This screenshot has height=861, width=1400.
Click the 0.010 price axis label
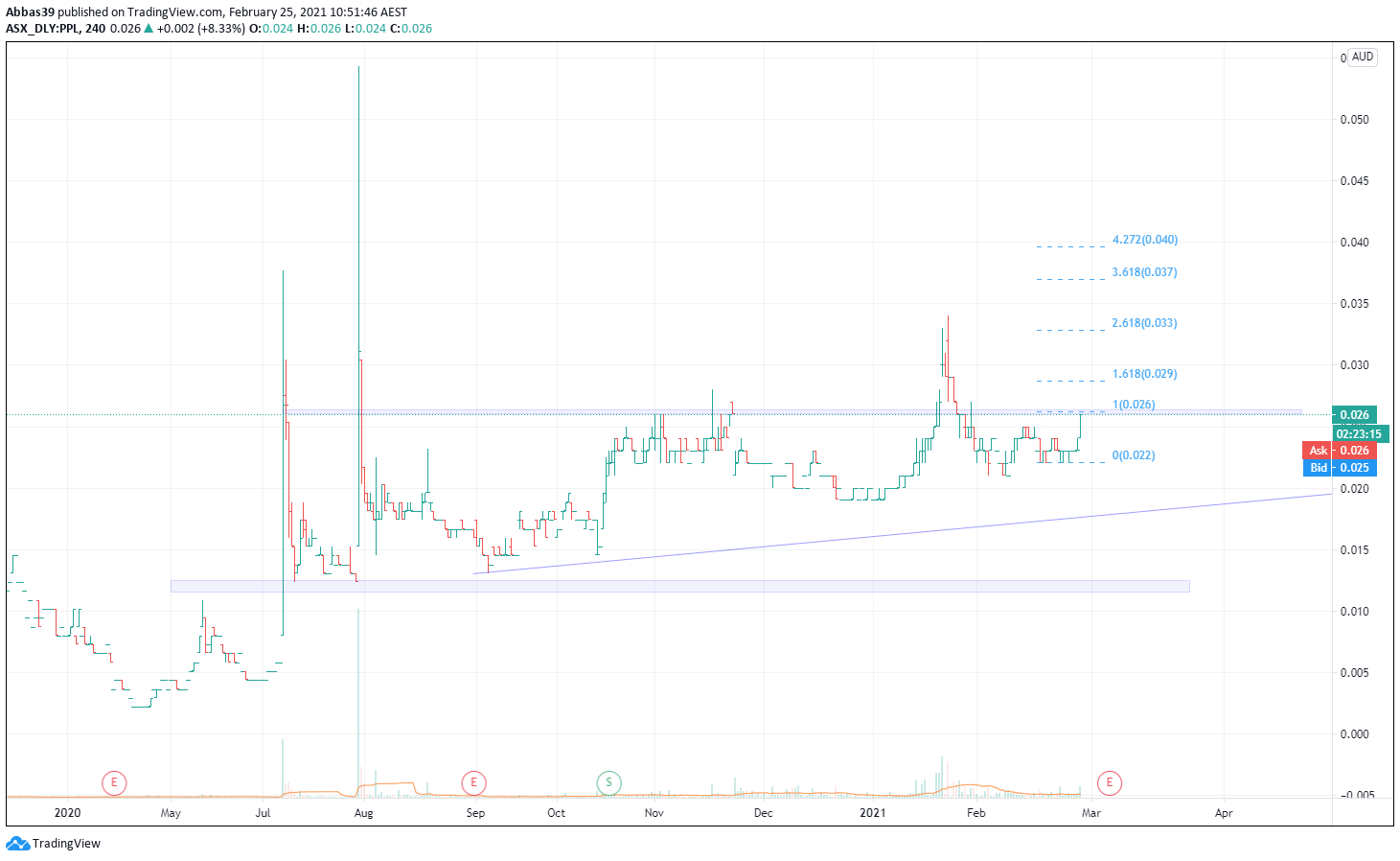tap(1354, 612)
